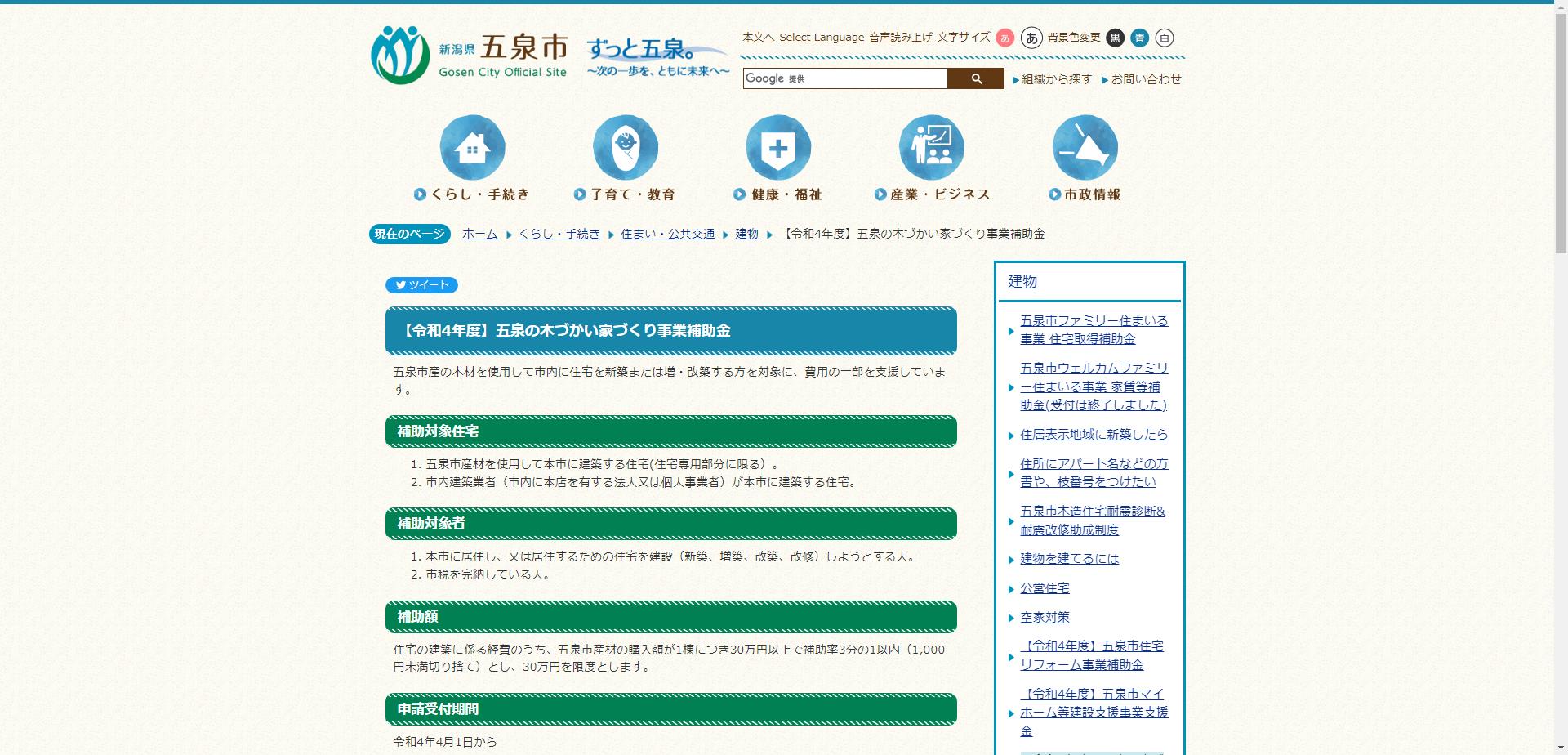1568x755 pixels.
Task: Open 健康・福祉 menu label
Action: [x=777, y=194]
